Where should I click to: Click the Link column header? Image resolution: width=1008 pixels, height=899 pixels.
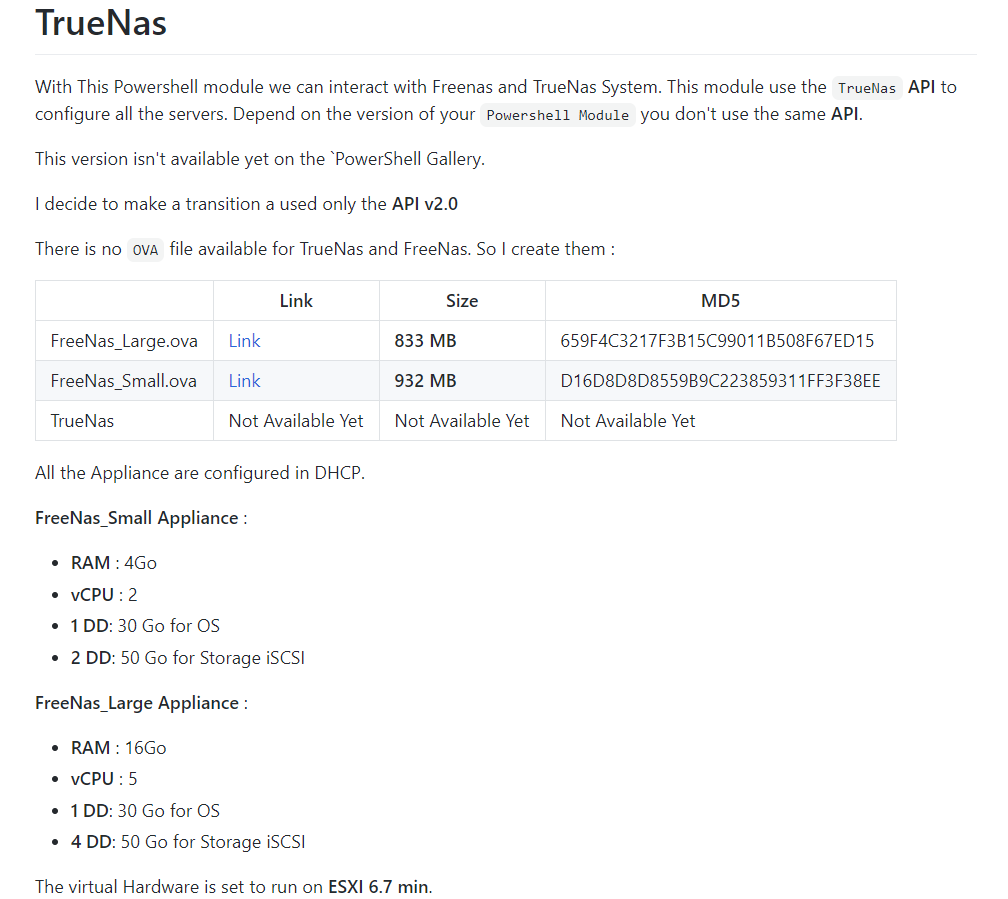(296, 301)
